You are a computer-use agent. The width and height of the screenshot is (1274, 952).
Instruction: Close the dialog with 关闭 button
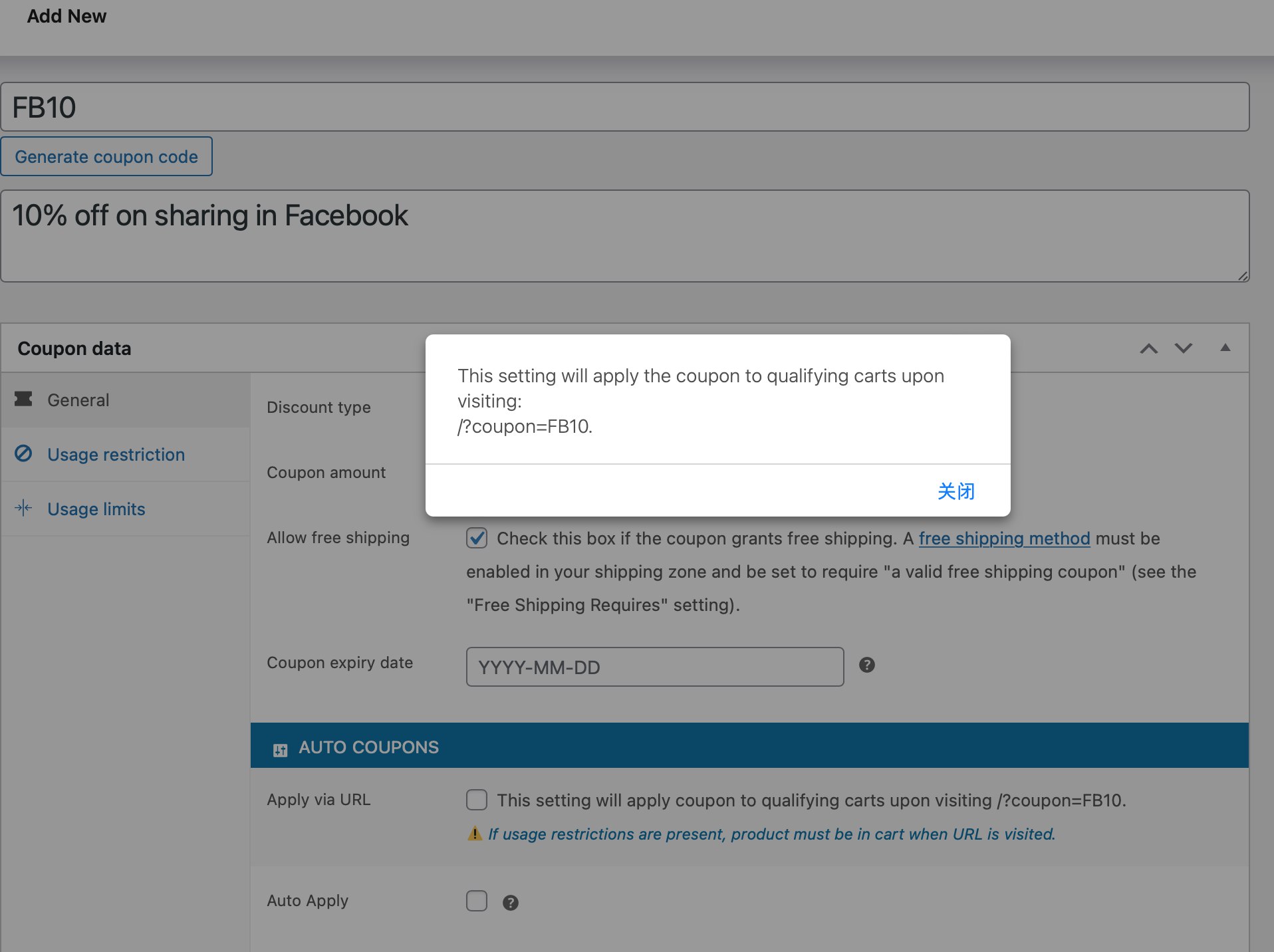[x=955, y=491]
